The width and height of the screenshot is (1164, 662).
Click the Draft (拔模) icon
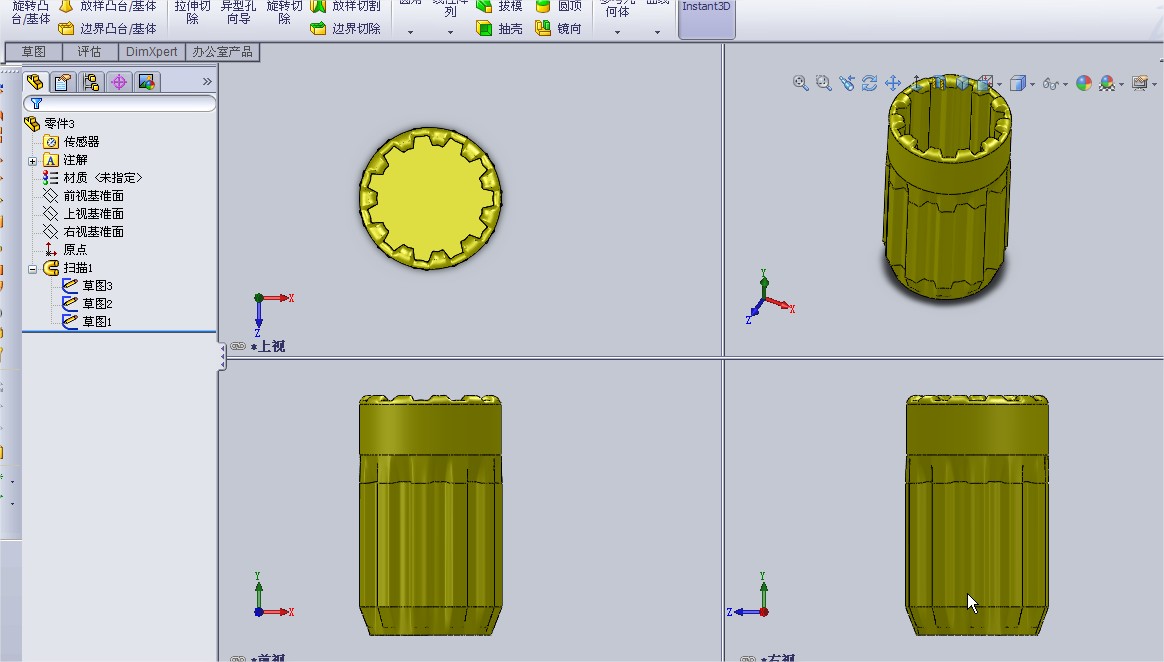tap(484, 6)
